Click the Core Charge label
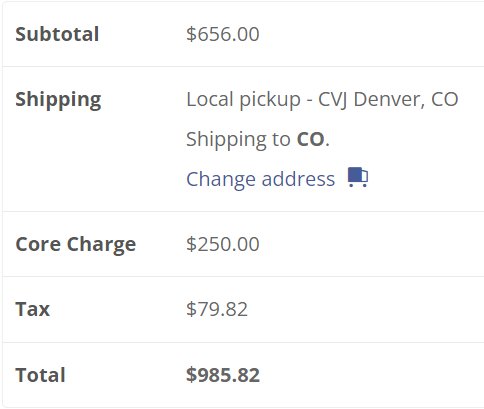Screen dimensions: 484x409 click(x=76, y=245)
